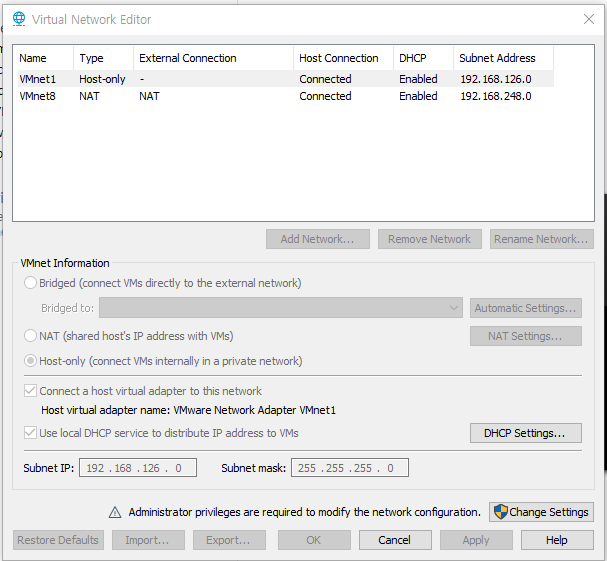Open NAT Settings

pos(526,336)
